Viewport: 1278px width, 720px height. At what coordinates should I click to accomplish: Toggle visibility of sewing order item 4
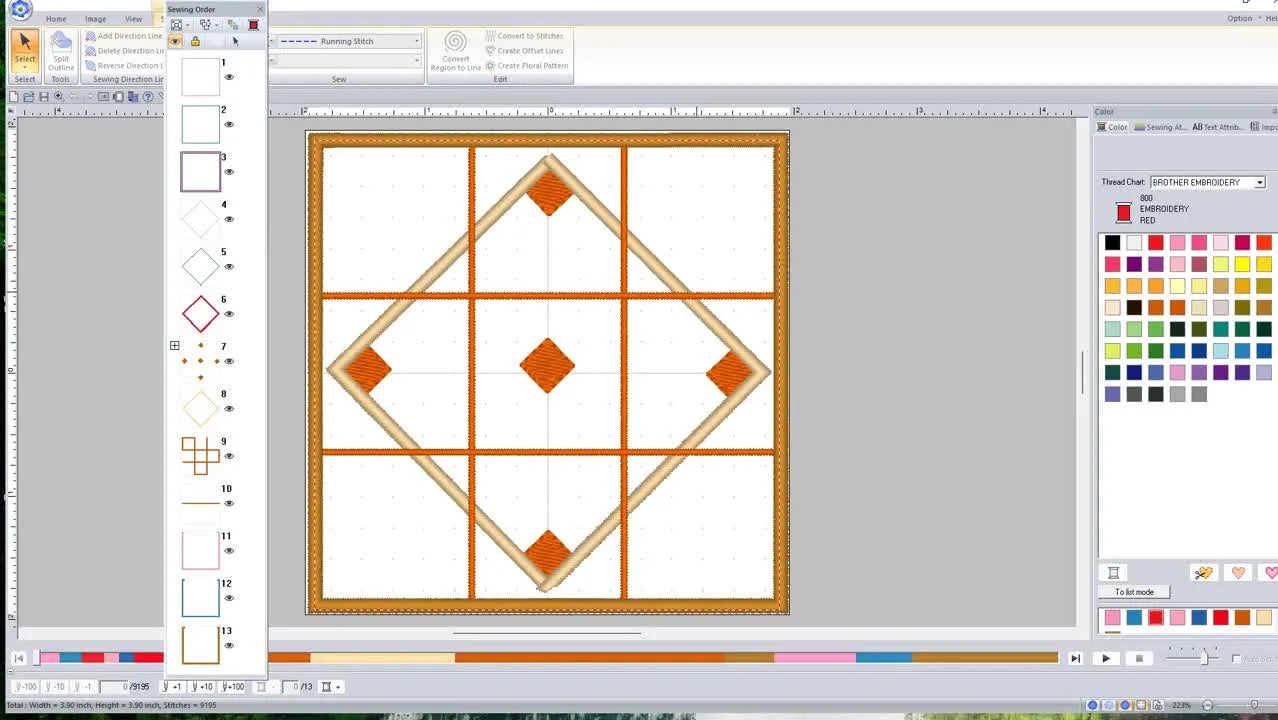pyautogui.click(x=229, y=219)
